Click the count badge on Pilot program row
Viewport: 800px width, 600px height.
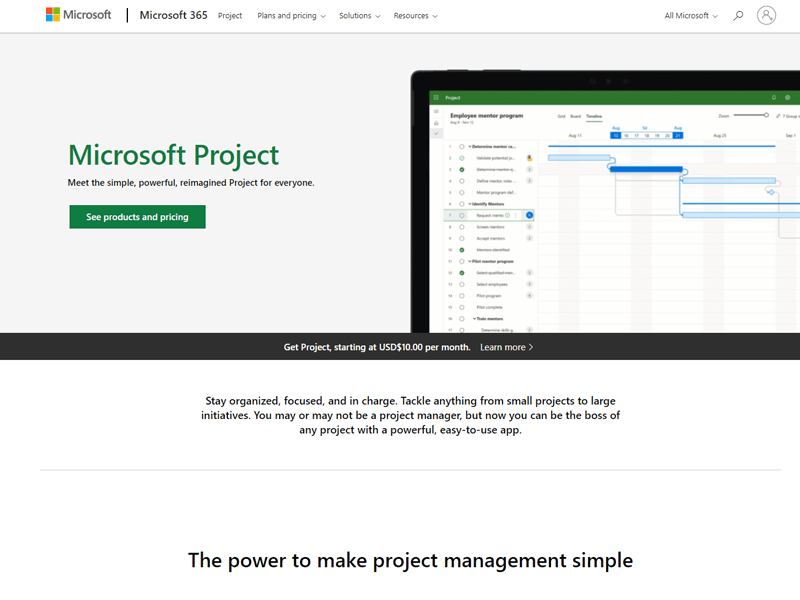[529, 296]
